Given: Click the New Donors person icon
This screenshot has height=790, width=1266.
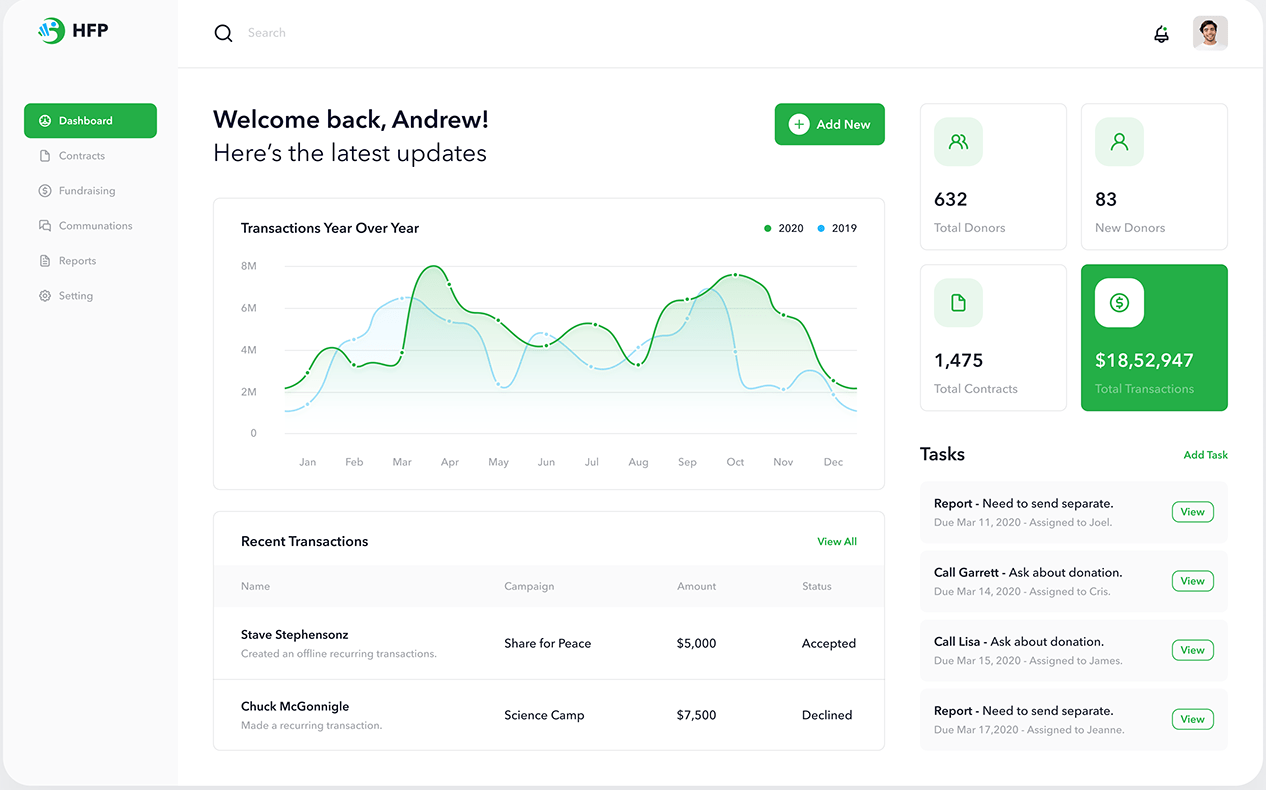Looking at the screenshot, I should point(1119,142).
